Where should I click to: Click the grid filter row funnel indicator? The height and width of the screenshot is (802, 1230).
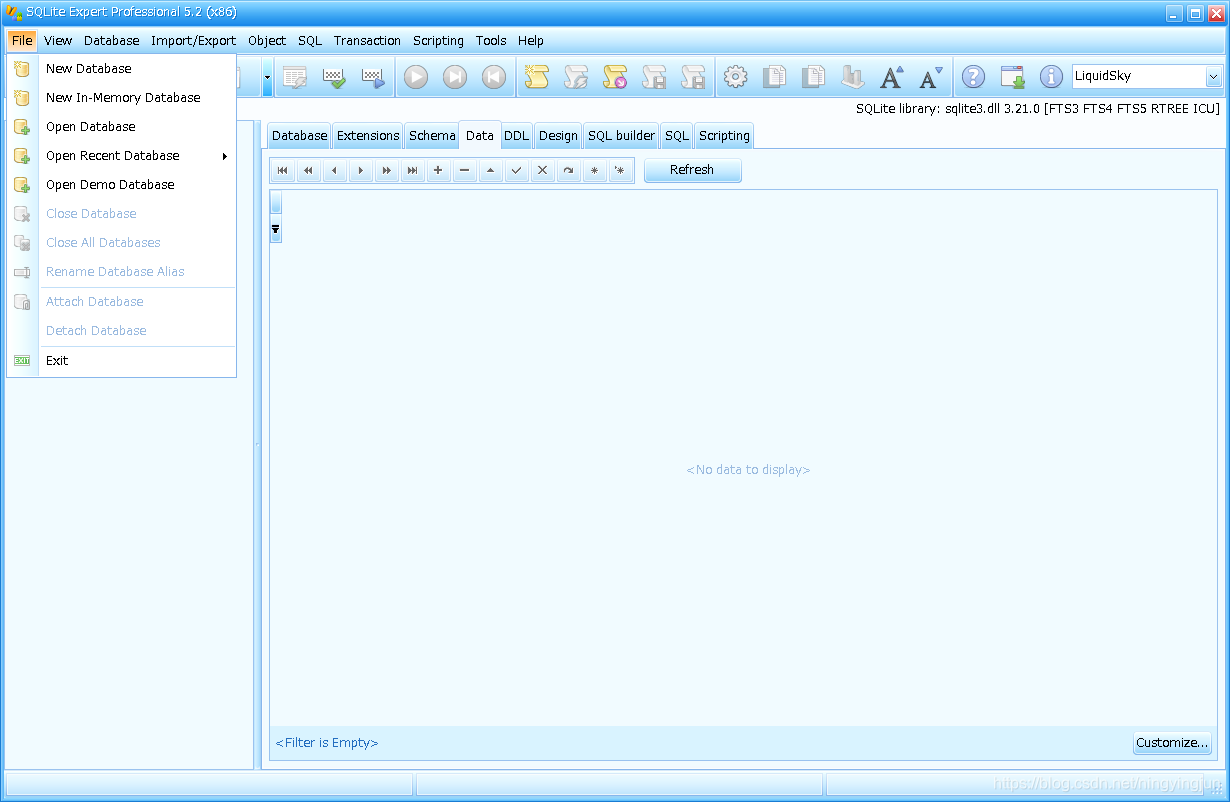coord(276,229)
